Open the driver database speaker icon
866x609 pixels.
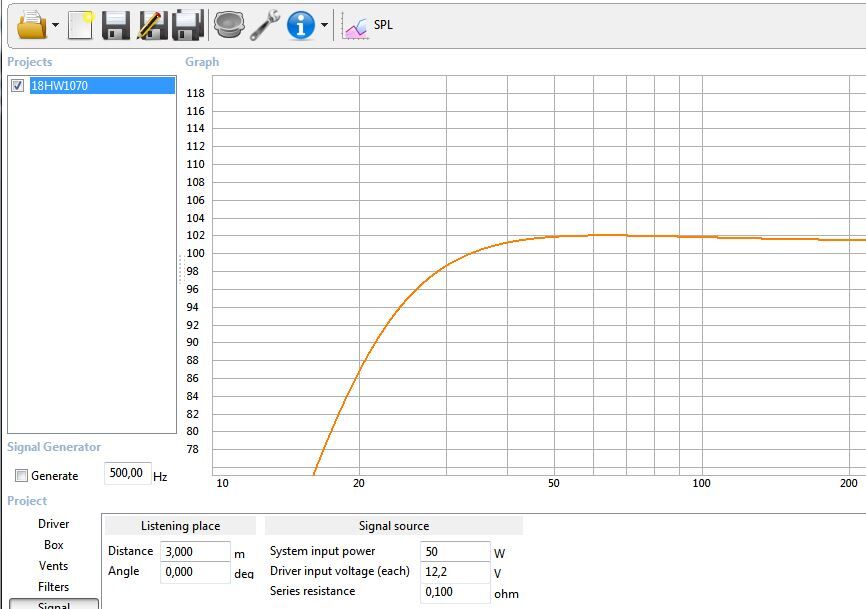click(229, 25)
